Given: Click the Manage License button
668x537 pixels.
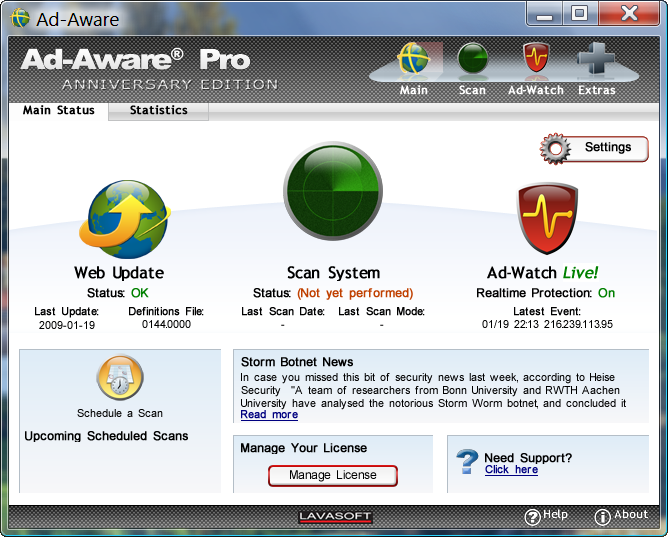Looking at the screenshot, I should point(333,475).
